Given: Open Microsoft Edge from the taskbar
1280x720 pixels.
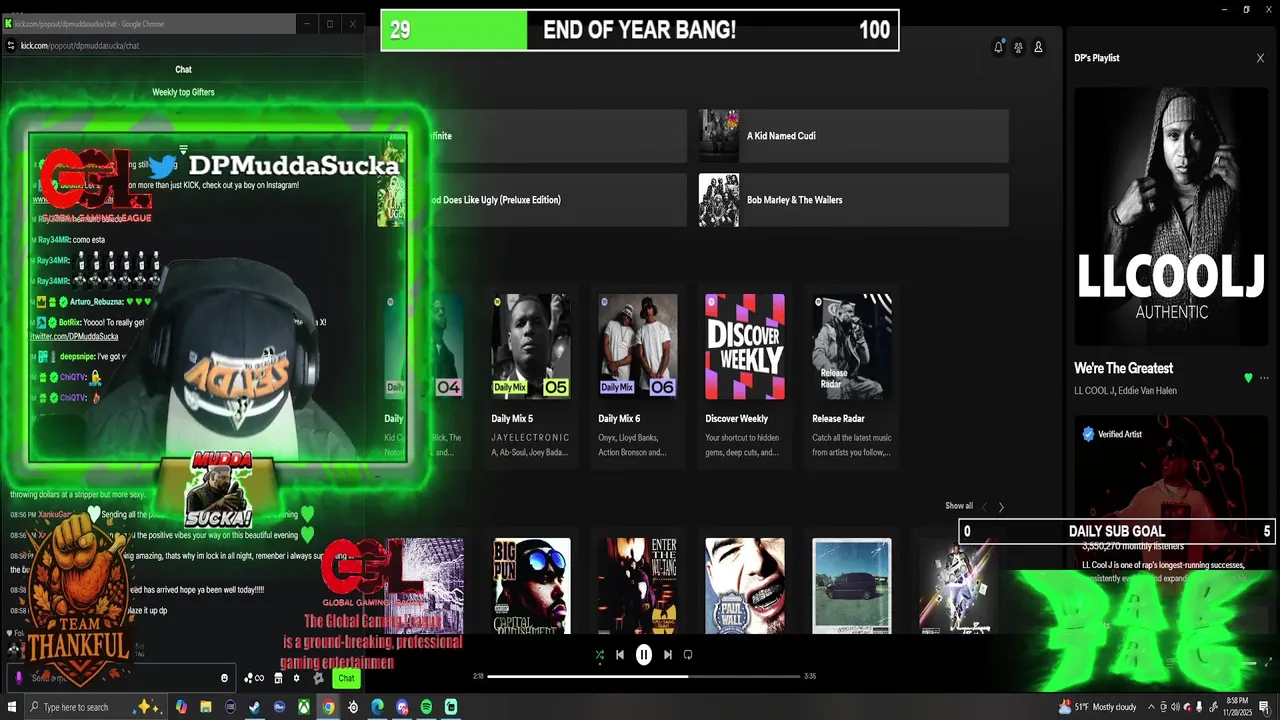Looking at the screenshot, I should pyautogui.click(x=377, y=707).
